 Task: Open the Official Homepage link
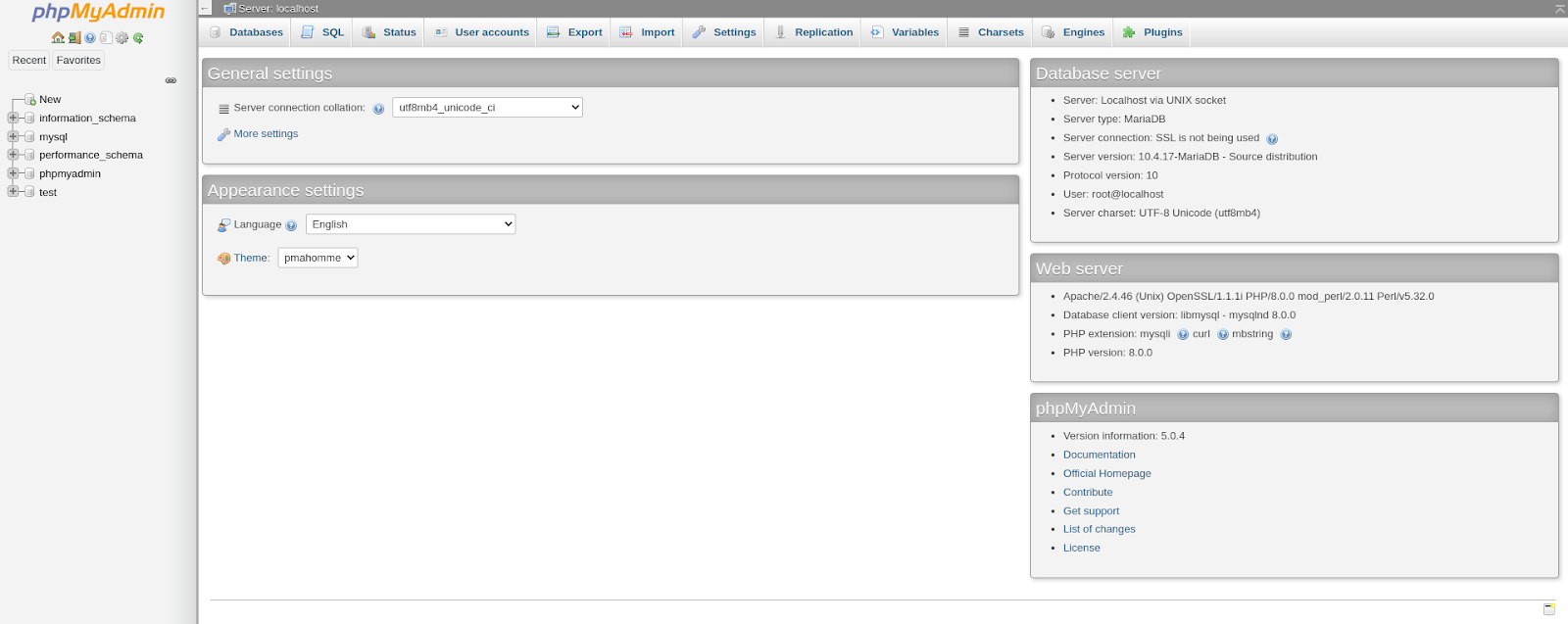pyautogui.click(x=1106, y=473)
